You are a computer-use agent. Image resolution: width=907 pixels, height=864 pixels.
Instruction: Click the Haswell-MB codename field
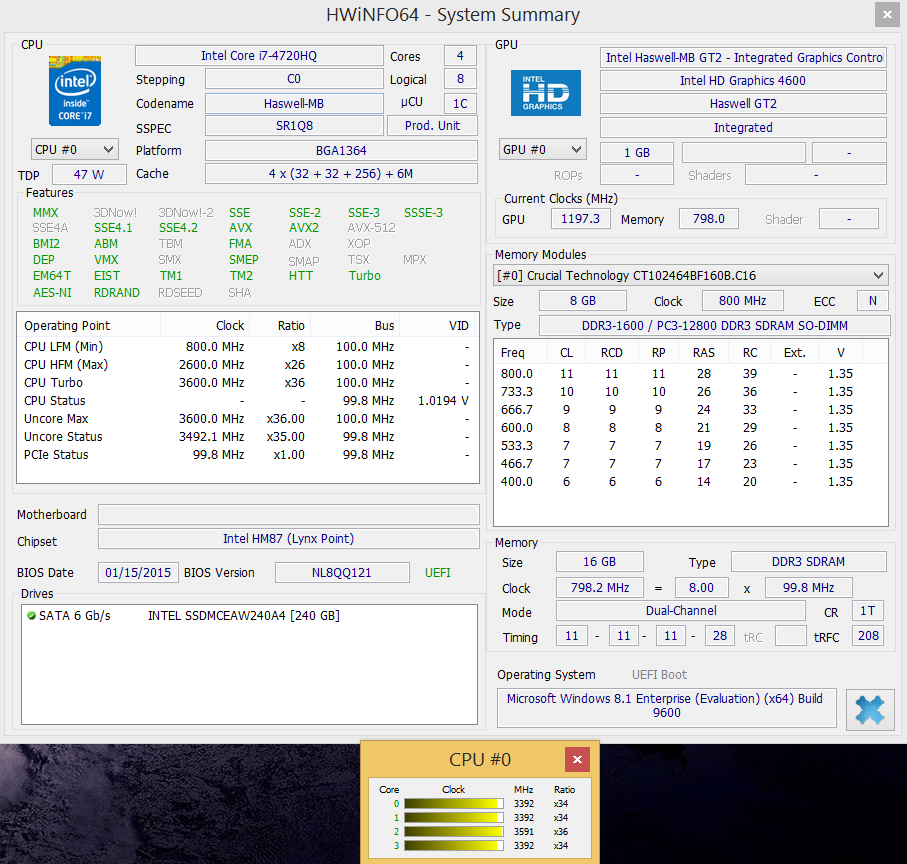click(294, 104)
